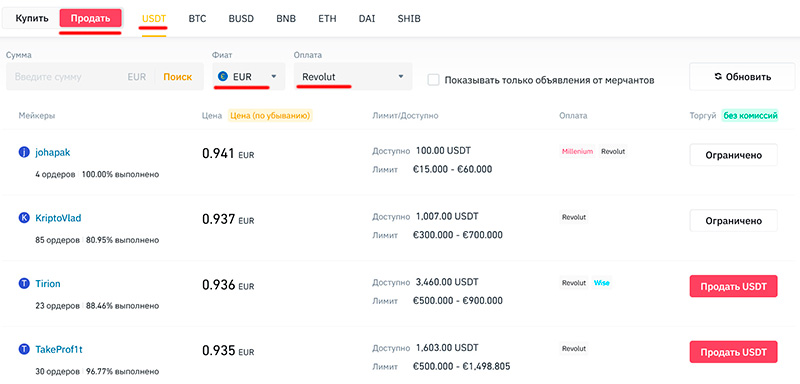800x384 pixels.
Task: Tick the merchants-only ads checkbox
Action: 433,80
